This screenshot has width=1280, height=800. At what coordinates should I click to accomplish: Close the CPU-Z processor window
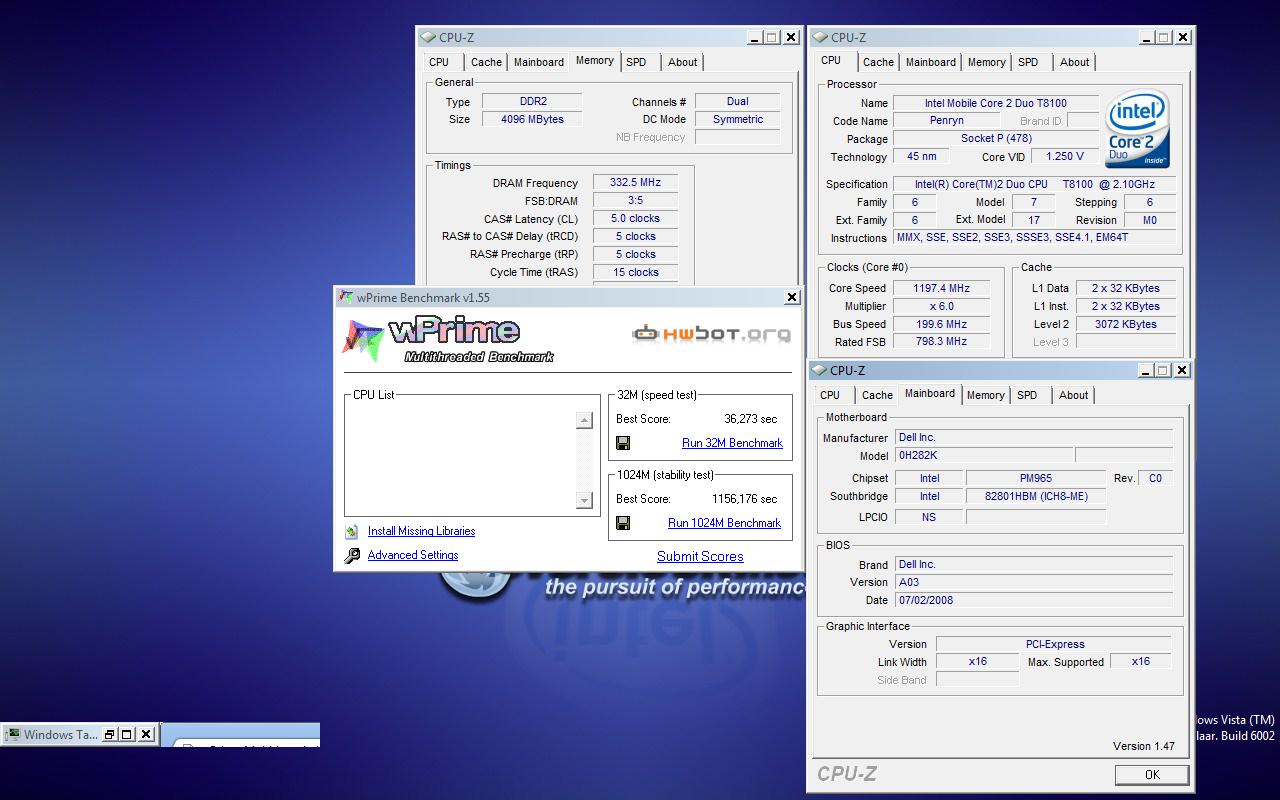(1183, 37)
